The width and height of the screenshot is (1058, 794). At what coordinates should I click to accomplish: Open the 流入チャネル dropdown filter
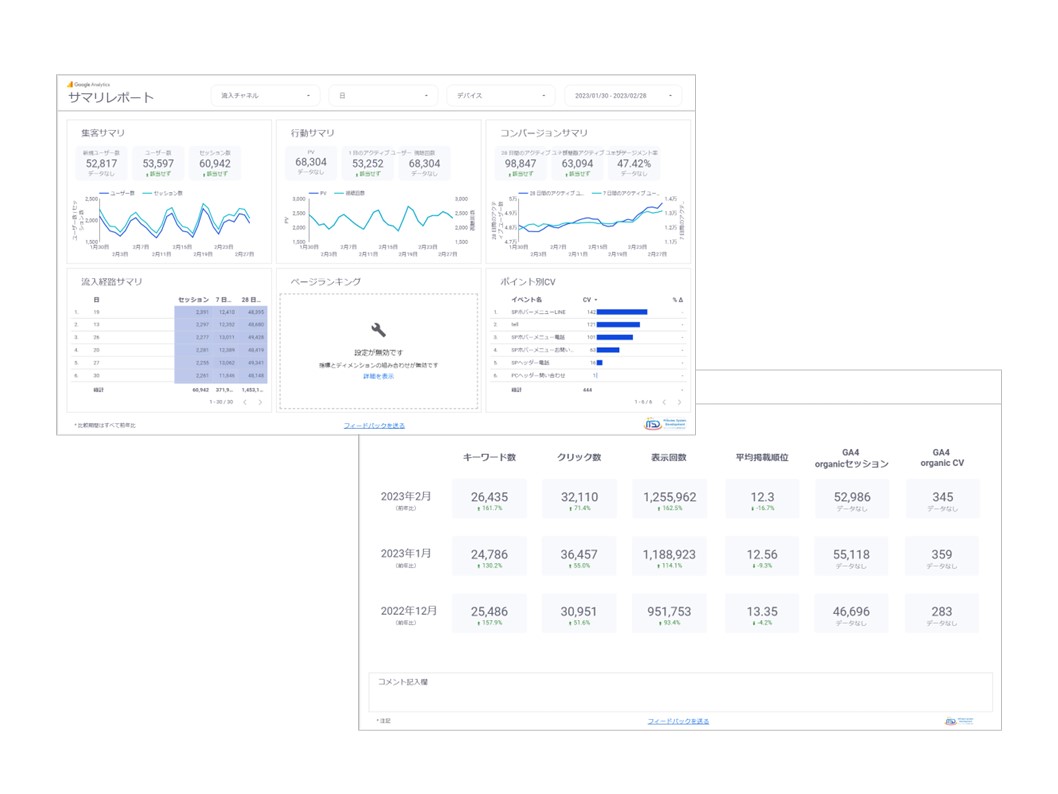pos(265,96)
